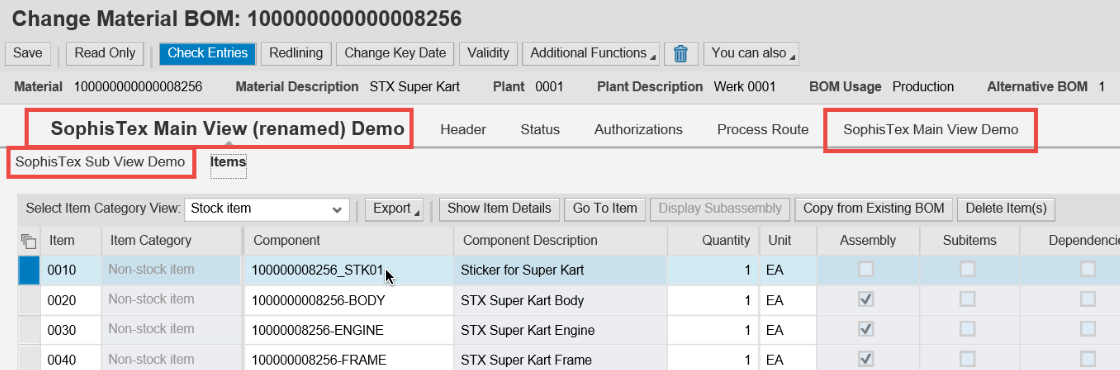
Task: Click the Item Category column header
Action: [x=171, y=241]
